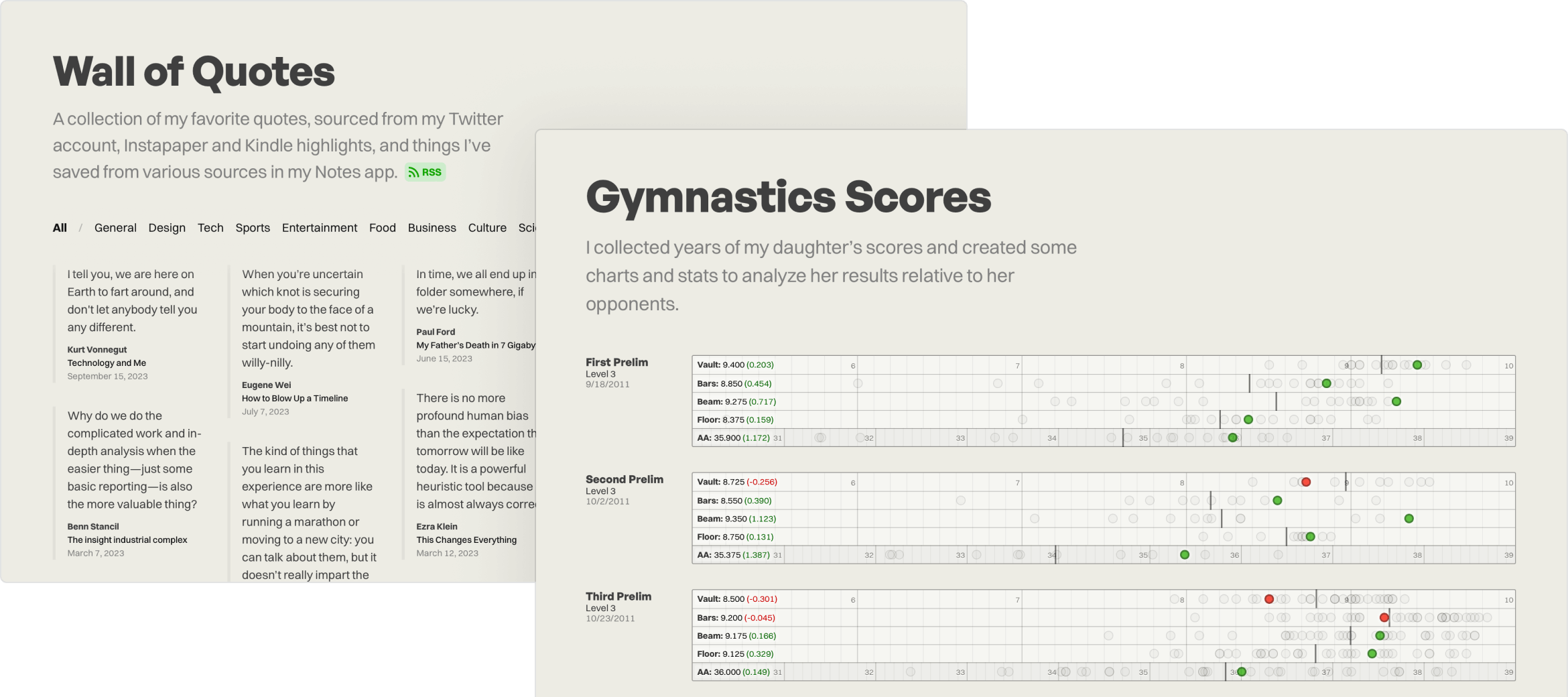Click the green dot in Second Prelim AA row

1185,555
